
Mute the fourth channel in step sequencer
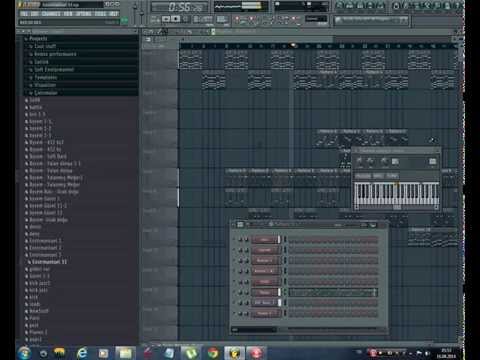[x=234, y=271]
